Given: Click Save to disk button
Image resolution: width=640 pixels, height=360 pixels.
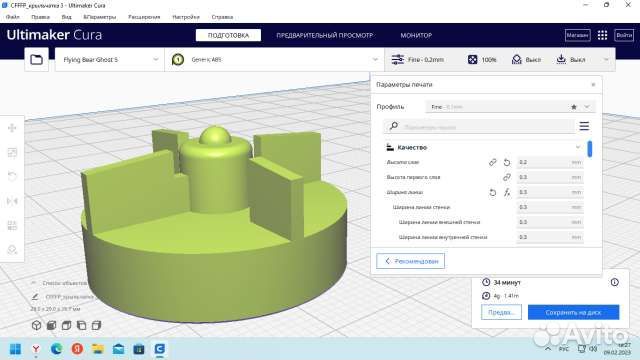Looking at the screenshot, I should pyautogui.click(x=573, y=312).
